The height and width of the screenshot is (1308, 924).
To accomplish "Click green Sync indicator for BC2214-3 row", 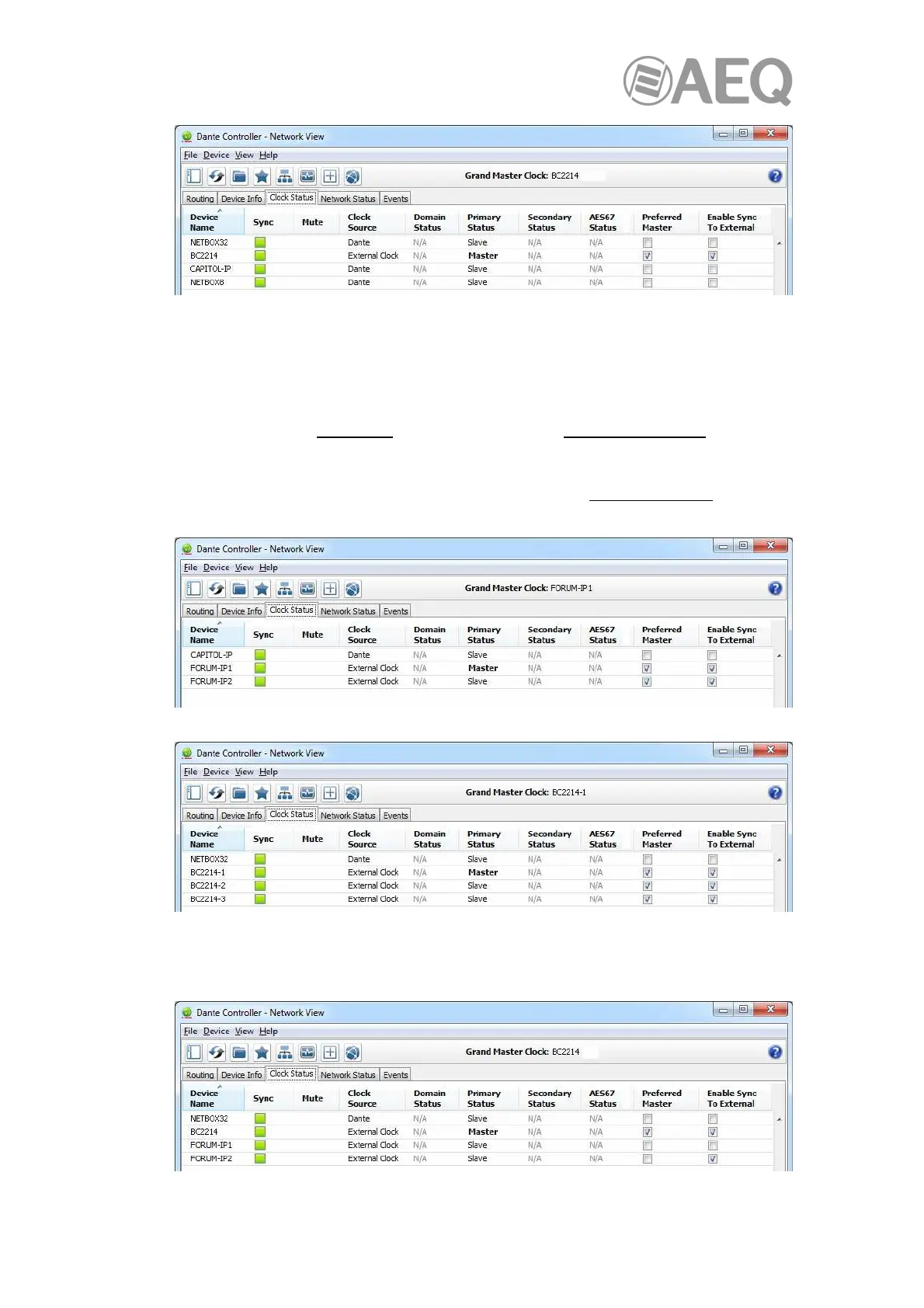I will click(x=260, y=899).
